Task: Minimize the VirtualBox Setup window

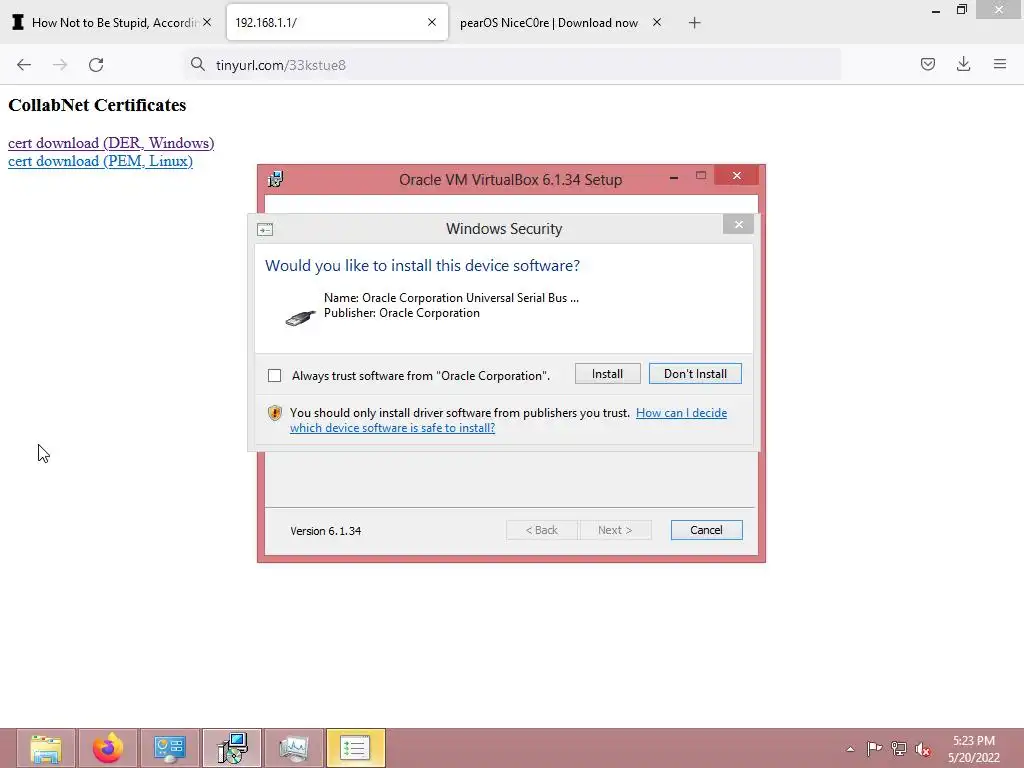Action: (674, 177)
